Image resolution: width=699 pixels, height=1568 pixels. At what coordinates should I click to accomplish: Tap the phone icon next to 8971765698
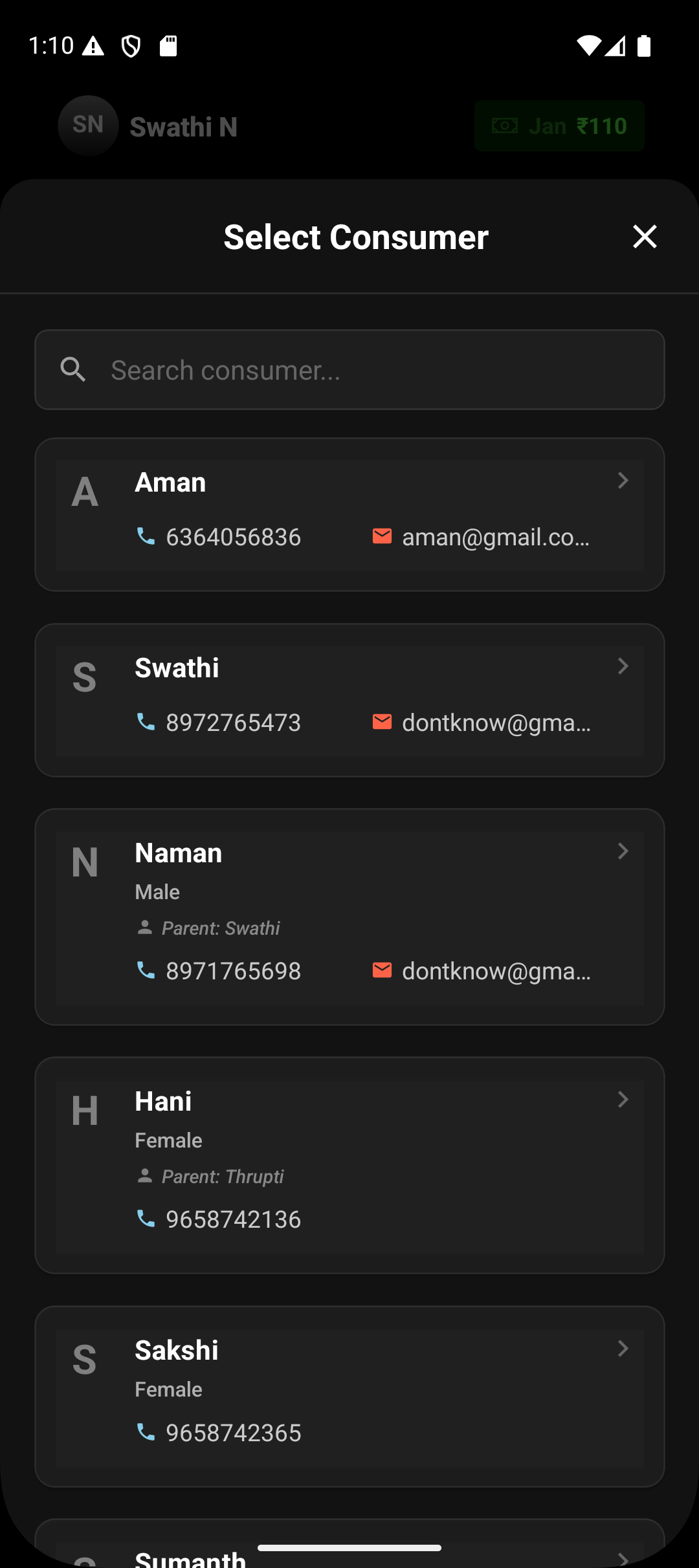146,970
